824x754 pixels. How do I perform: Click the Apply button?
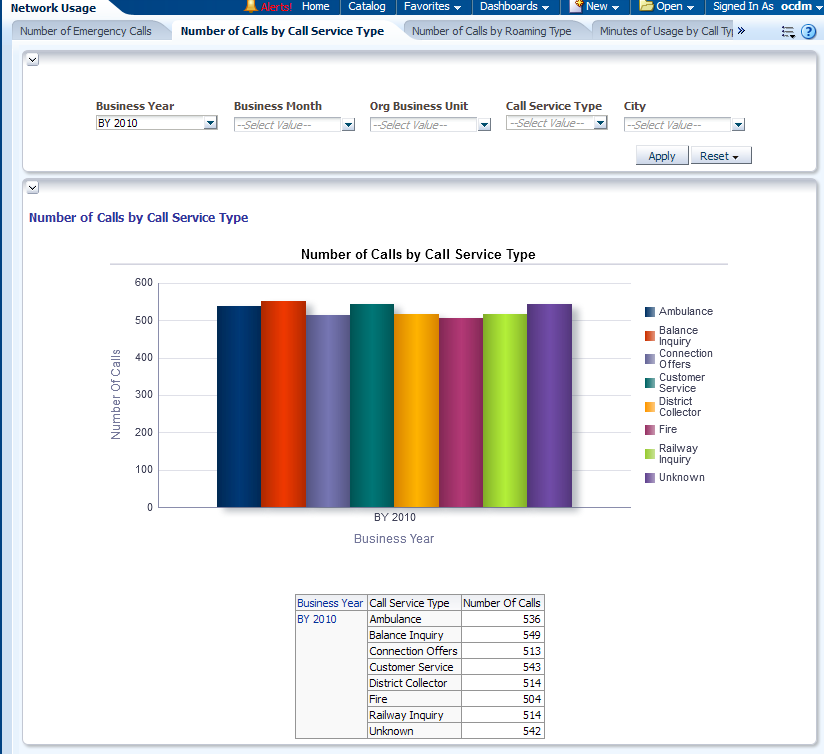661,156
